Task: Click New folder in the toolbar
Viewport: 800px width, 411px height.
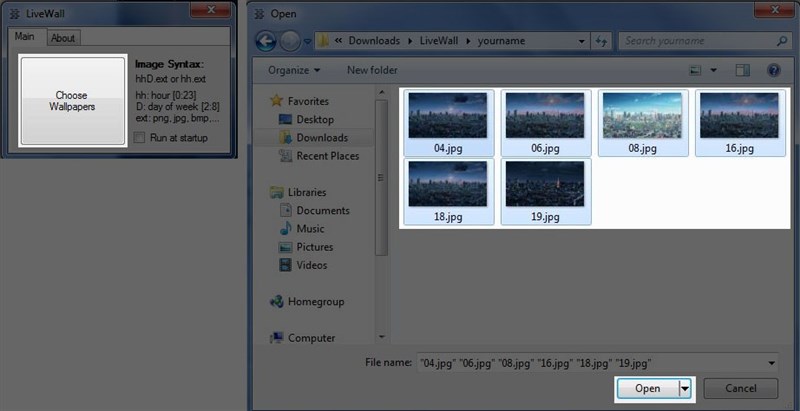Action: 372,70
